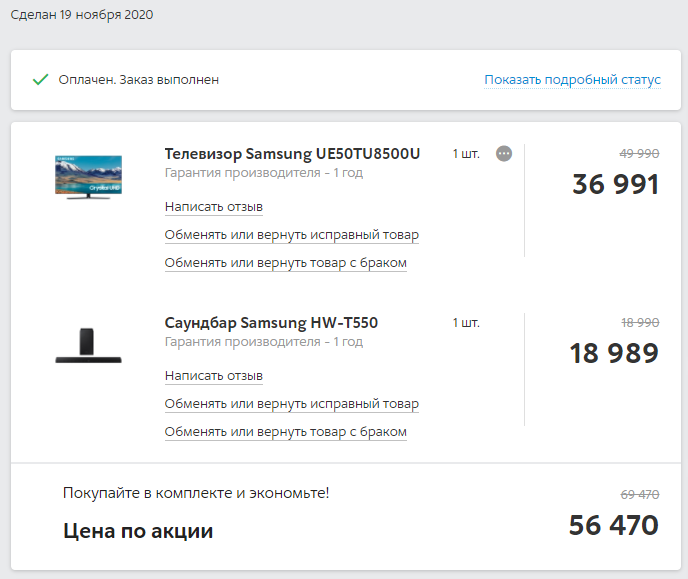This screenshot has width=688, height=579.
Task: Exchange or return working soundbar
Action: click(291, 404)
